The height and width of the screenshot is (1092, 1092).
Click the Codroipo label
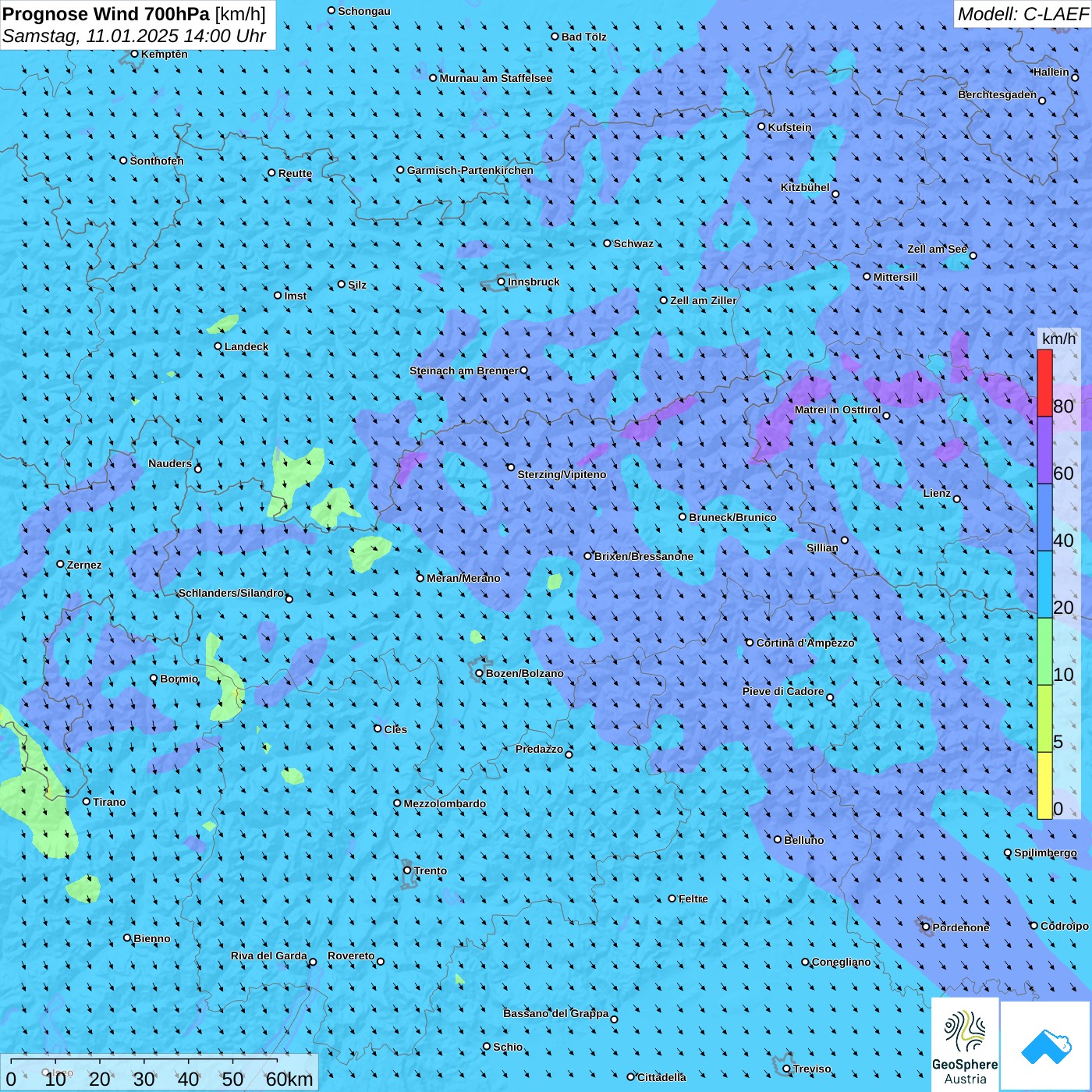tap(1065, 926)
